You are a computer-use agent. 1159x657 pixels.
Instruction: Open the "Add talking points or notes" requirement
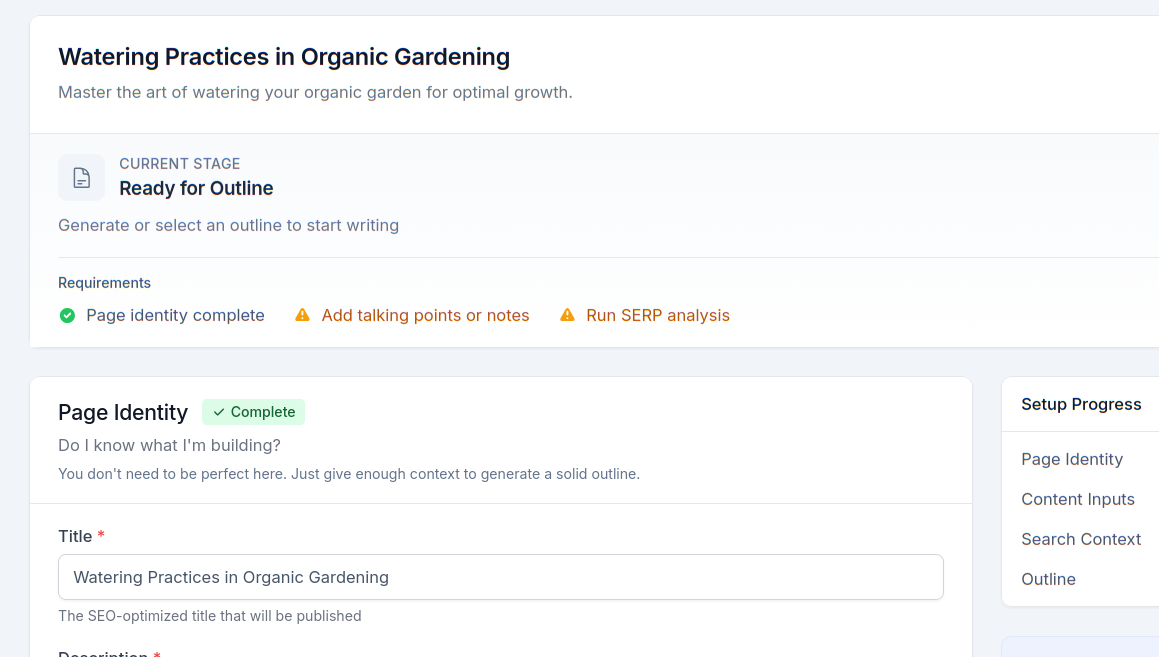[x=425, y=315]
